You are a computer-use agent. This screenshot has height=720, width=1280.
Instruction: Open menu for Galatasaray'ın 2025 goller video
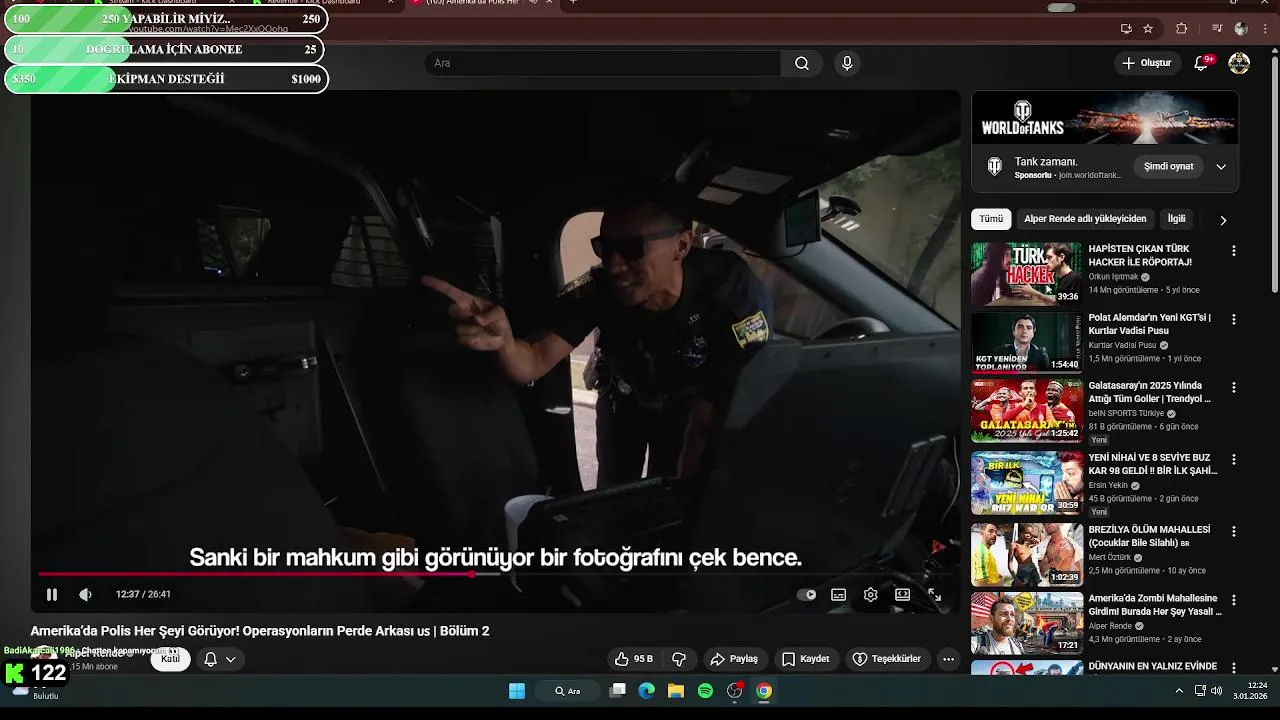point(1233,387)
